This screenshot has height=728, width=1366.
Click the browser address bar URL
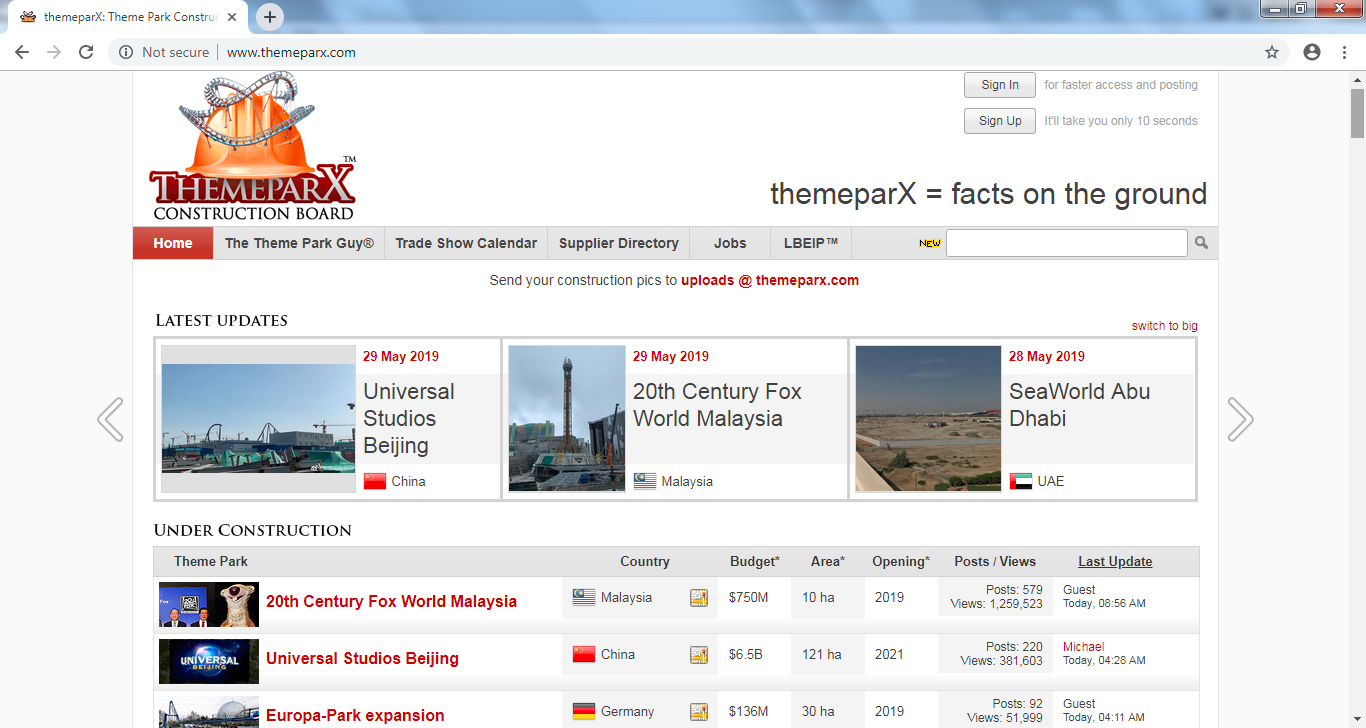[291, 52]
